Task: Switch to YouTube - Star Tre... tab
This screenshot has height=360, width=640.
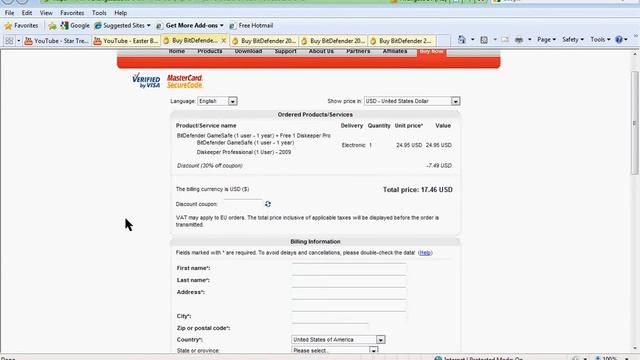Action: tap(56, 41)
